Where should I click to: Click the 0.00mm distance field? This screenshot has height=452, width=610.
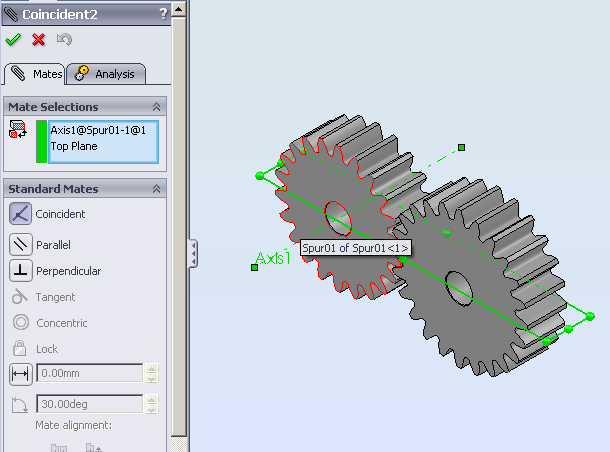tap(90, 374)
